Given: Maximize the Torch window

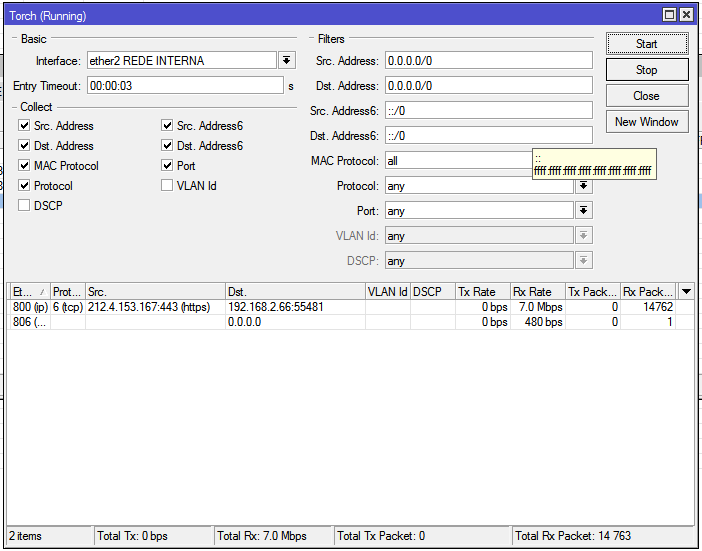Looking at the screenshot, I should 669,15.
